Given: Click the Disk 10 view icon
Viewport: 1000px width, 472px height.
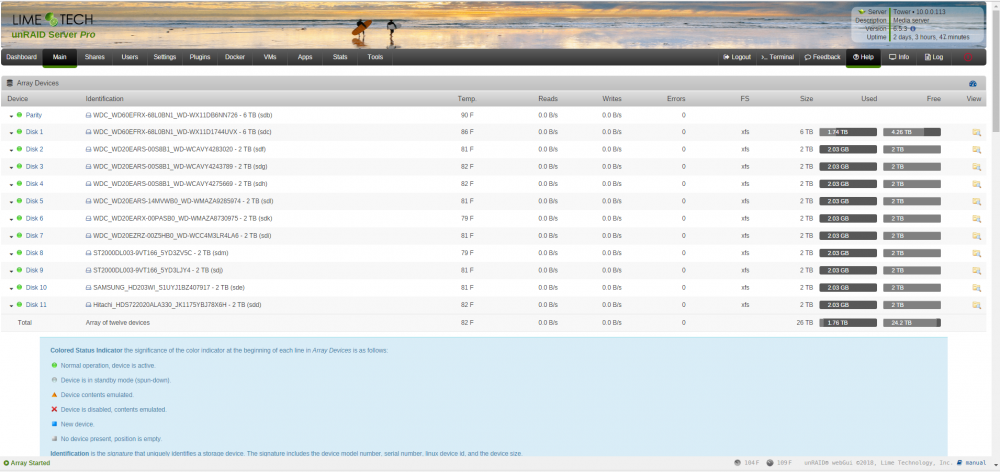Looking at the screenshot, I should point(976,288).
